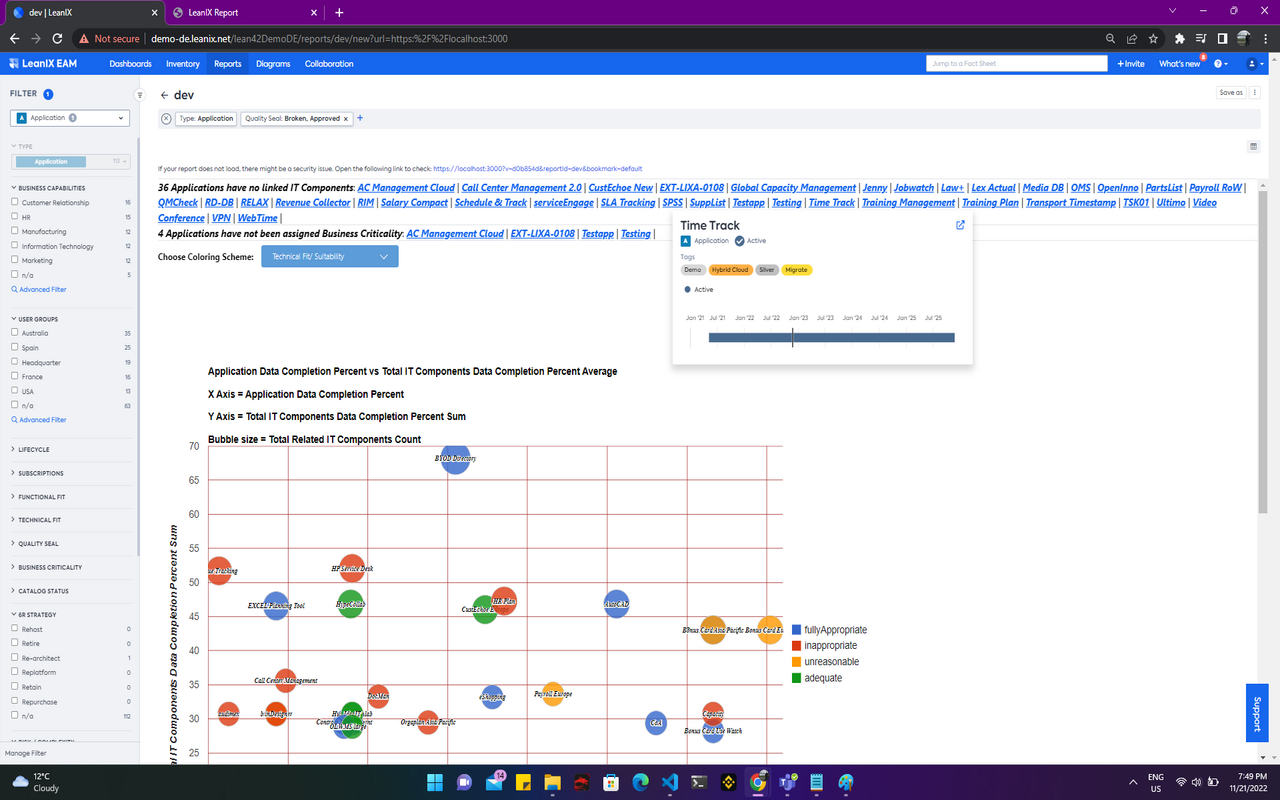The height and width of the screenshot is (800, 1280).
Task: Open Time Track fact sheet via external link icon
Action: pyautogui.click(x=960, y=225)
